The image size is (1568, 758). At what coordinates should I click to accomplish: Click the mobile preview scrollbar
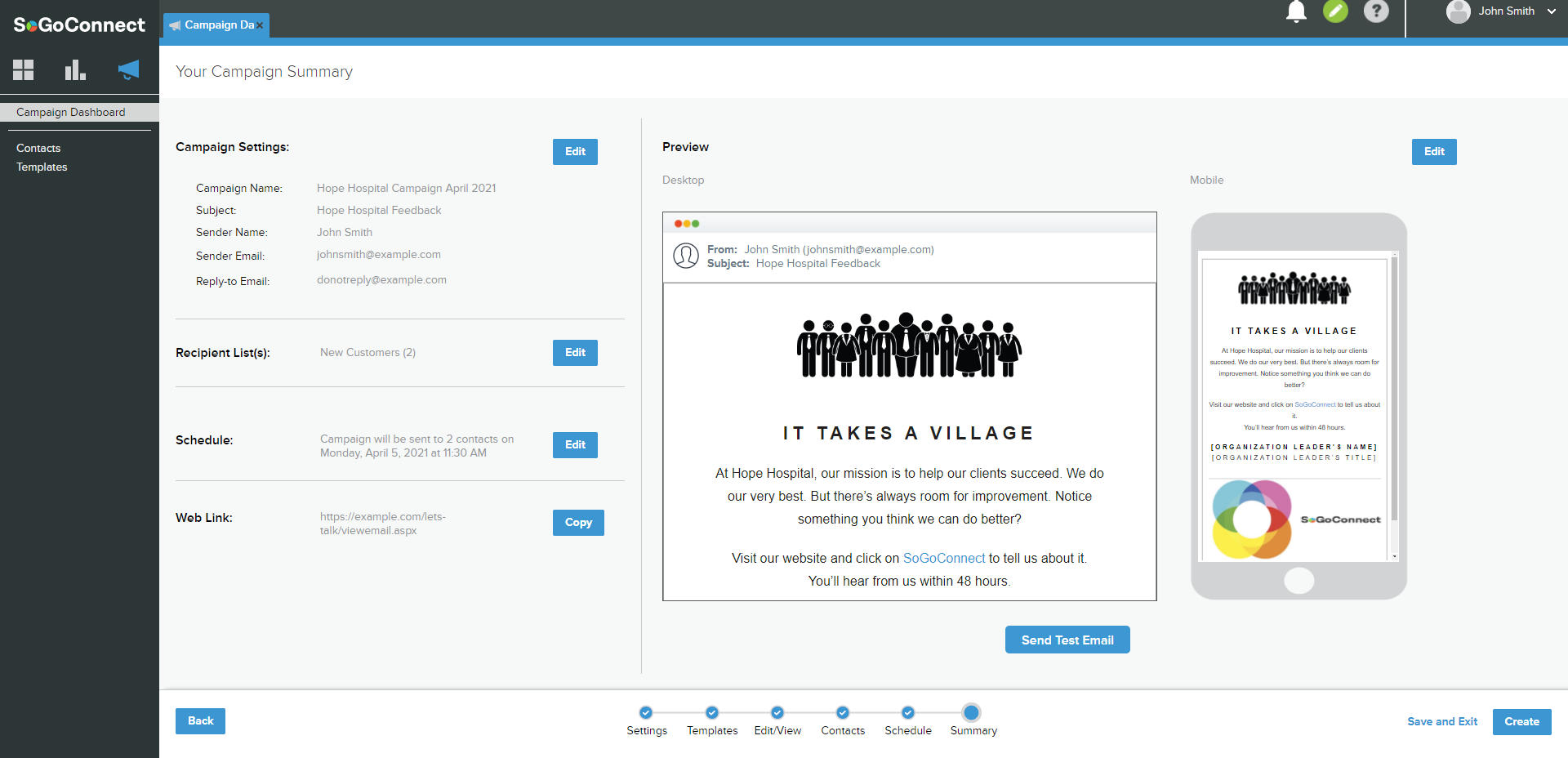(1395, 389)
